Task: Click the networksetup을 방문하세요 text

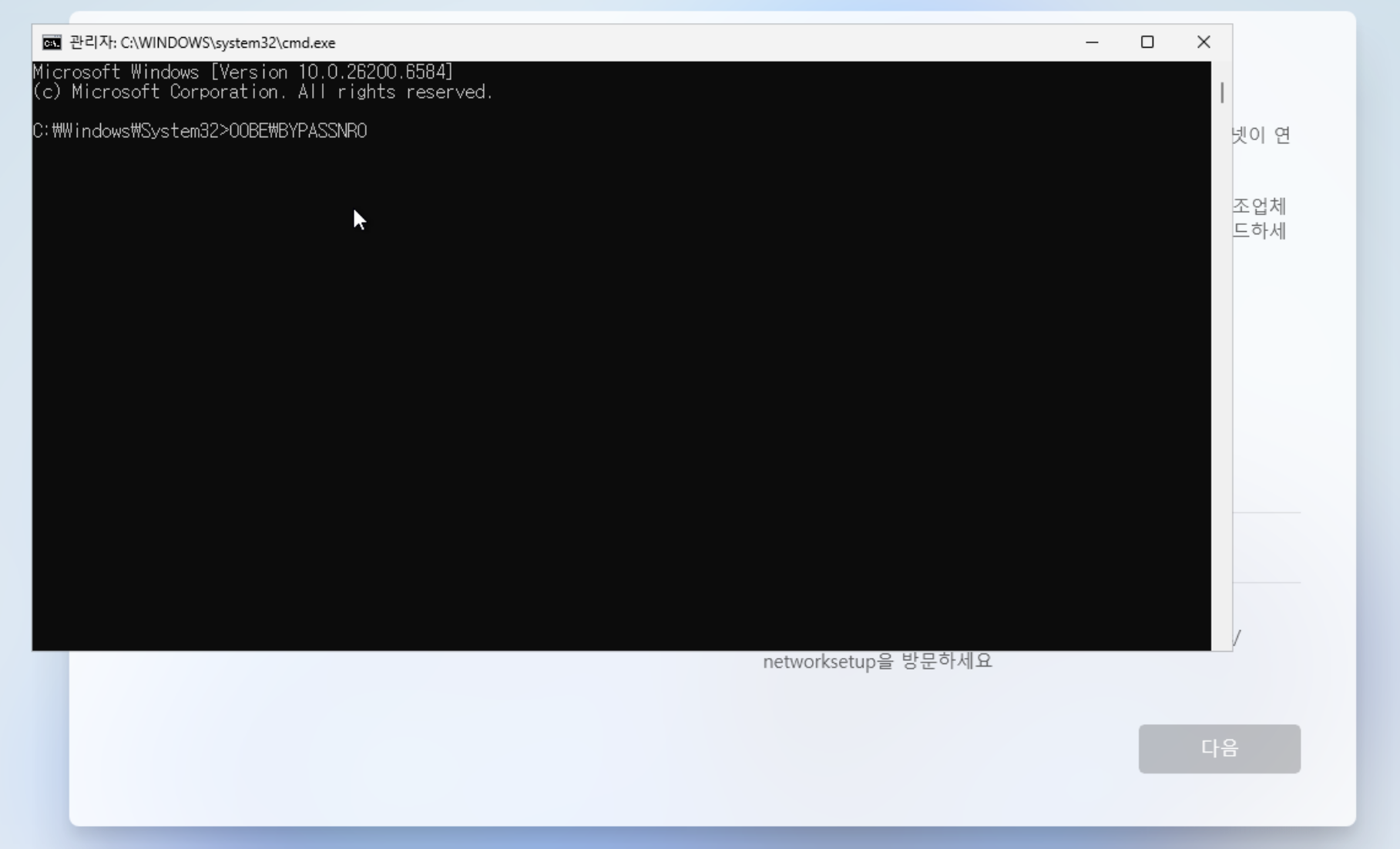Action: click(x=878, y=661)
